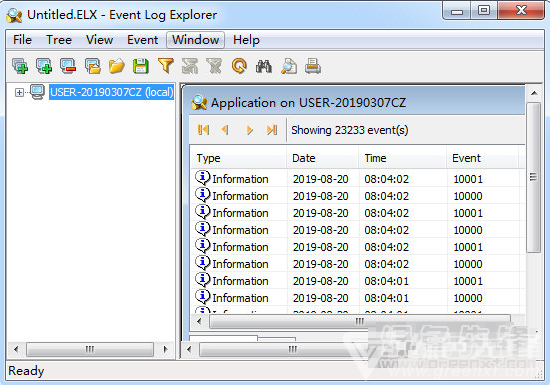The width and height of the screenshot is (550, 385).
Task: Click the Application log window title icon
Action: [x=199, y=103]
